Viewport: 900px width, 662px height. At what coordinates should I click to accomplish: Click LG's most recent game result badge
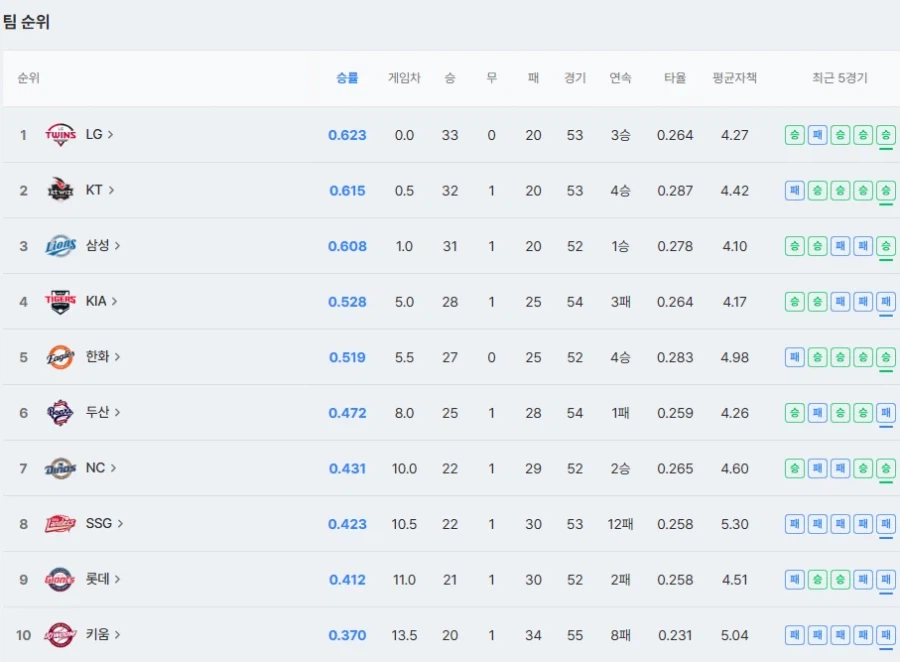point(886,135)
